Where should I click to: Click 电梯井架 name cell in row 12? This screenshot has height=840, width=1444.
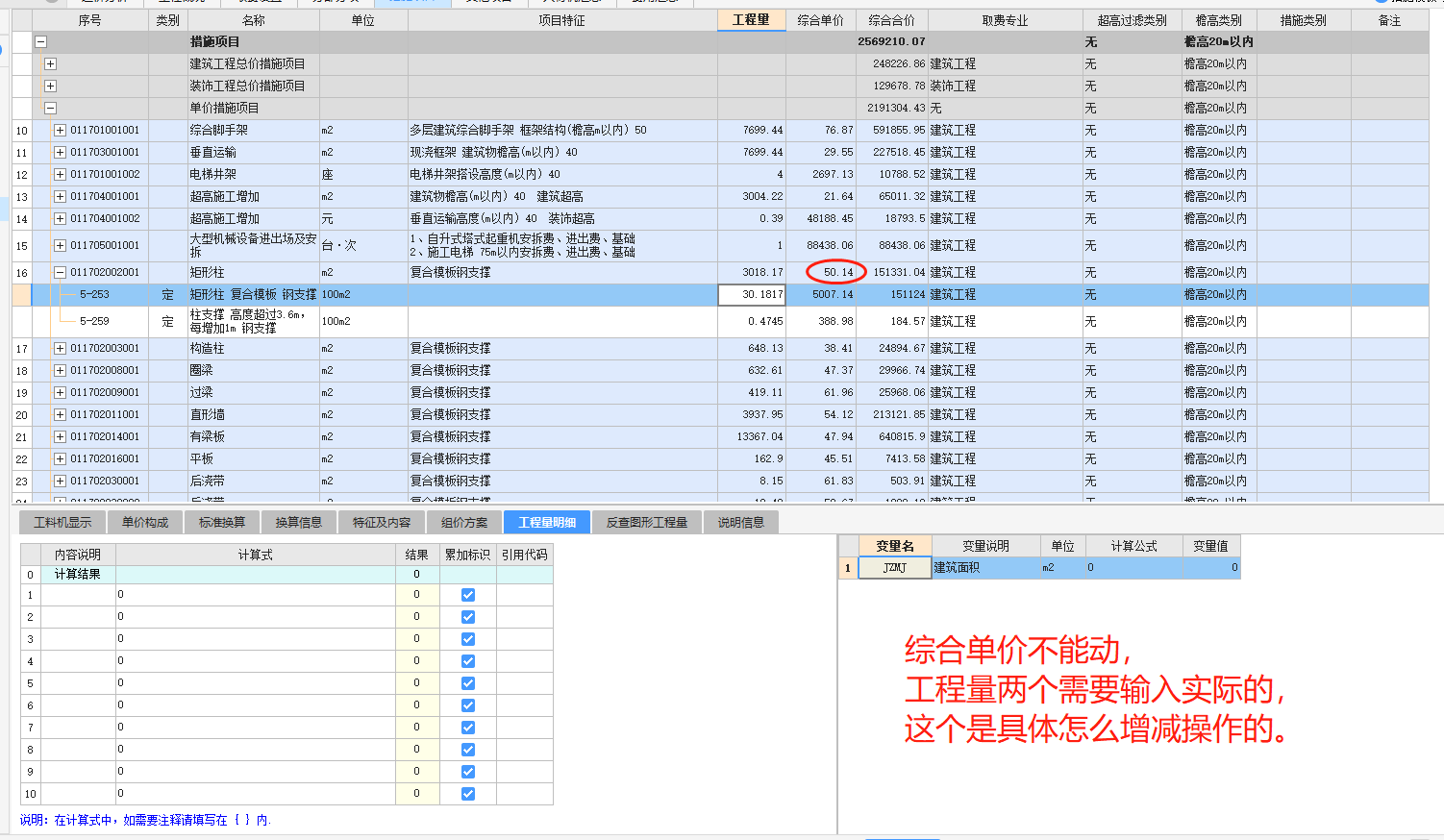254,175
